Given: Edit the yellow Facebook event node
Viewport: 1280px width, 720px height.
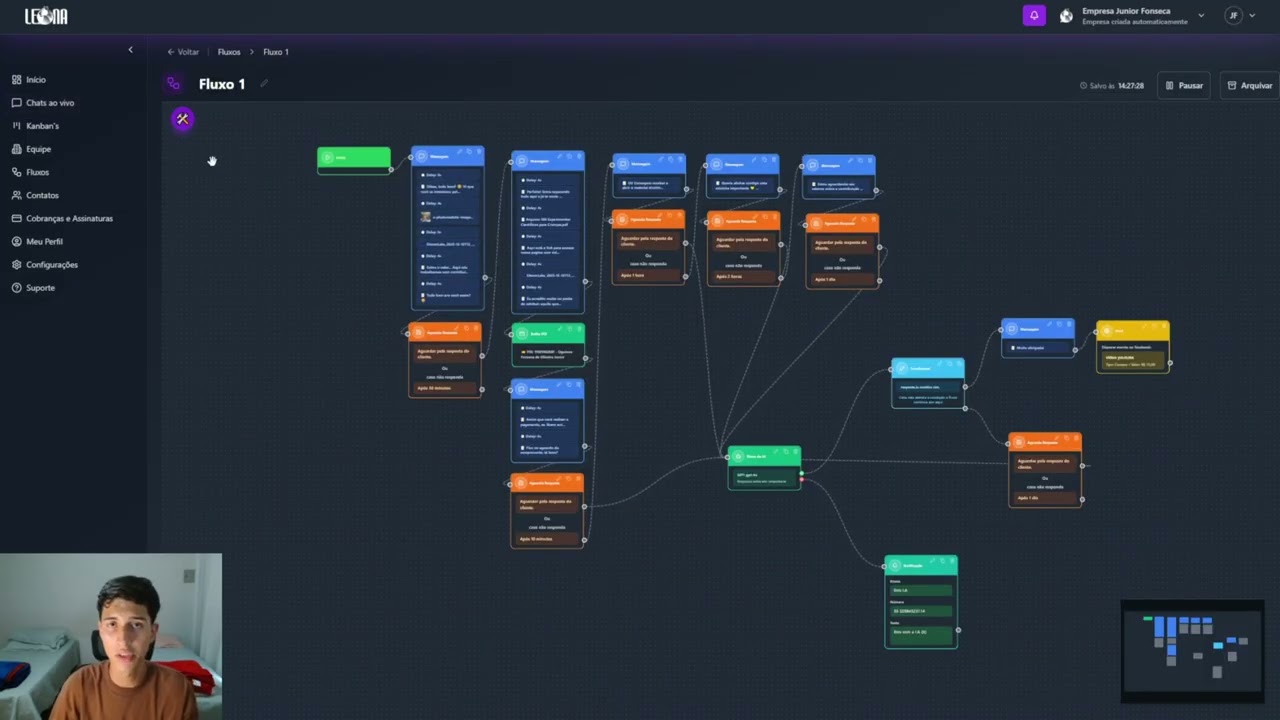Looking at the screenshot, I should (1144, 325).
